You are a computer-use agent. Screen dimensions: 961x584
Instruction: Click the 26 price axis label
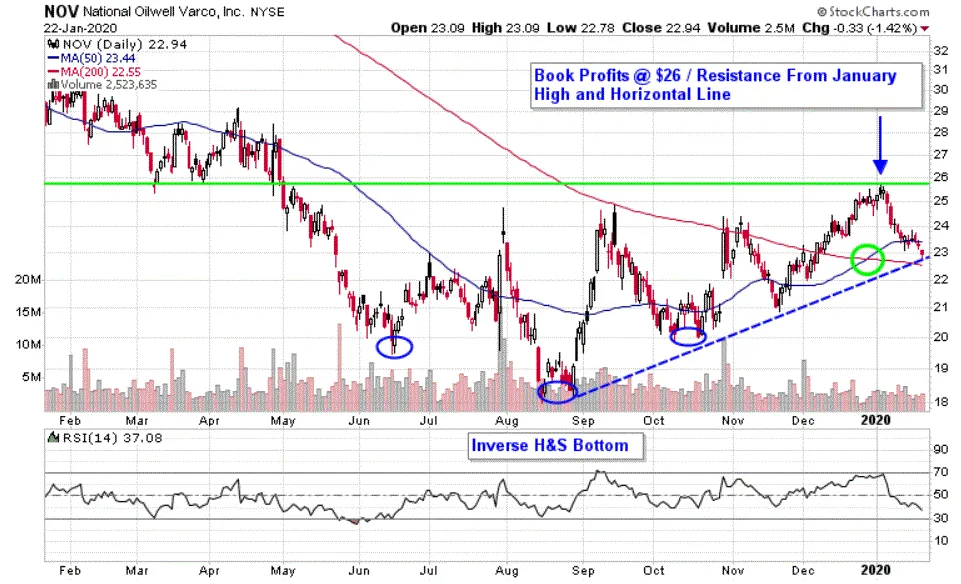point(941,177)
